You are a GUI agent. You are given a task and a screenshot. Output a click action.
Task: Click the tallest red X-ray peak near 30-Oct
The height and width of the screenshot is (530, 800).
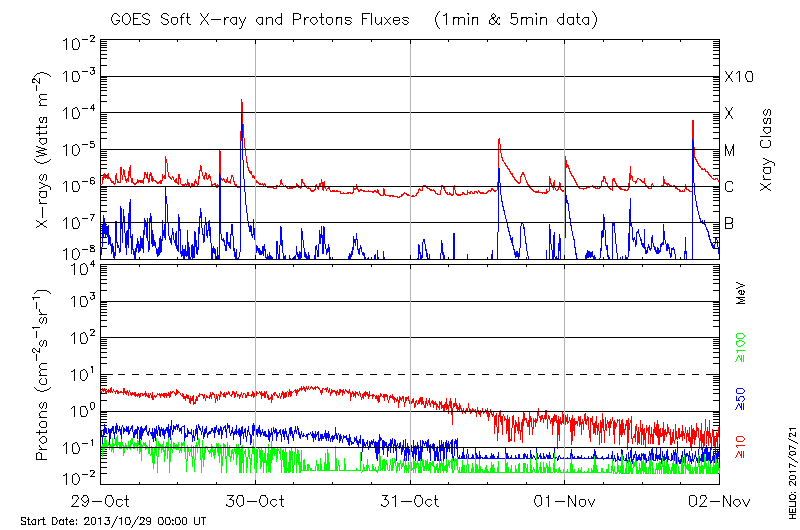(241, 103)
